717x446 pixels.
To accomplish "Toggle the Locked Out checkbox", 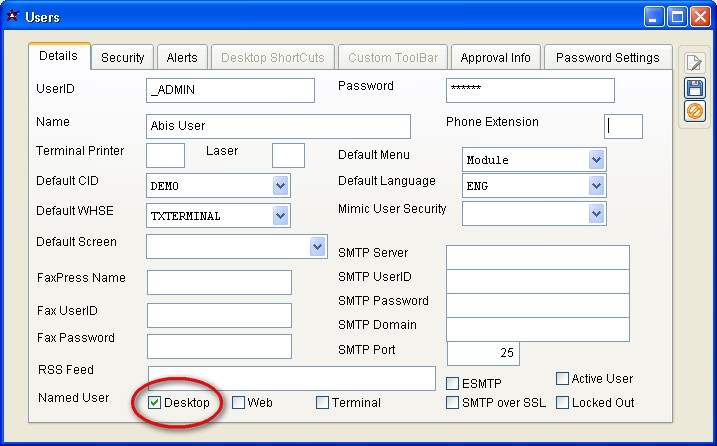I will click(563, 403).
